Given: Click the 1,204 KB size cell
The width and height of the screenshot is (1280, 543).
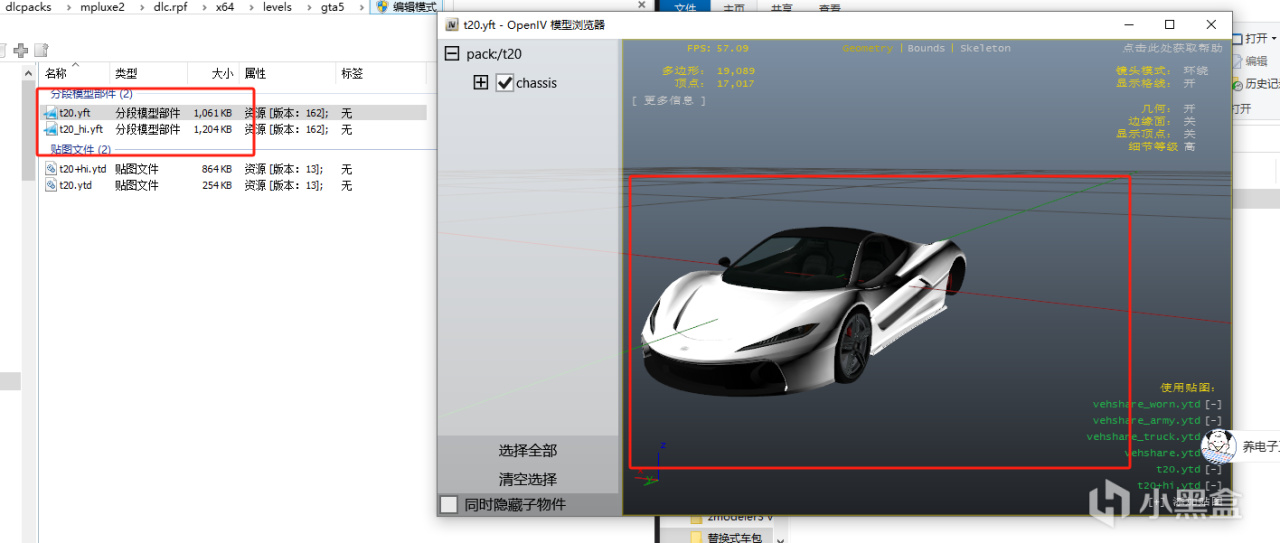Looking at the screenshot, I should 212,130.
